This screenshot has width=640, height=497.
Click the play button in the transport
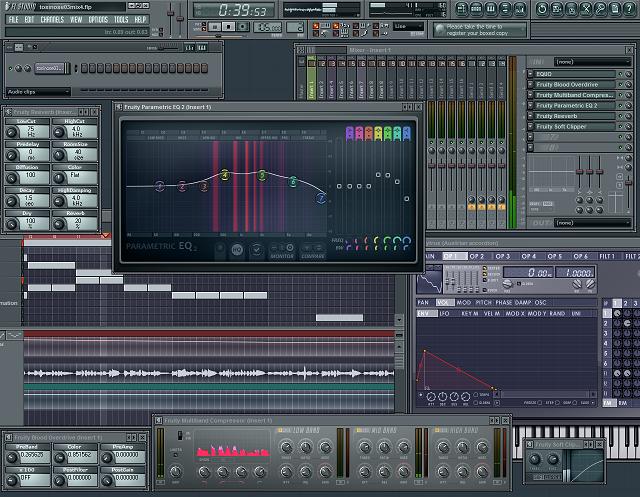pos(215,27)
